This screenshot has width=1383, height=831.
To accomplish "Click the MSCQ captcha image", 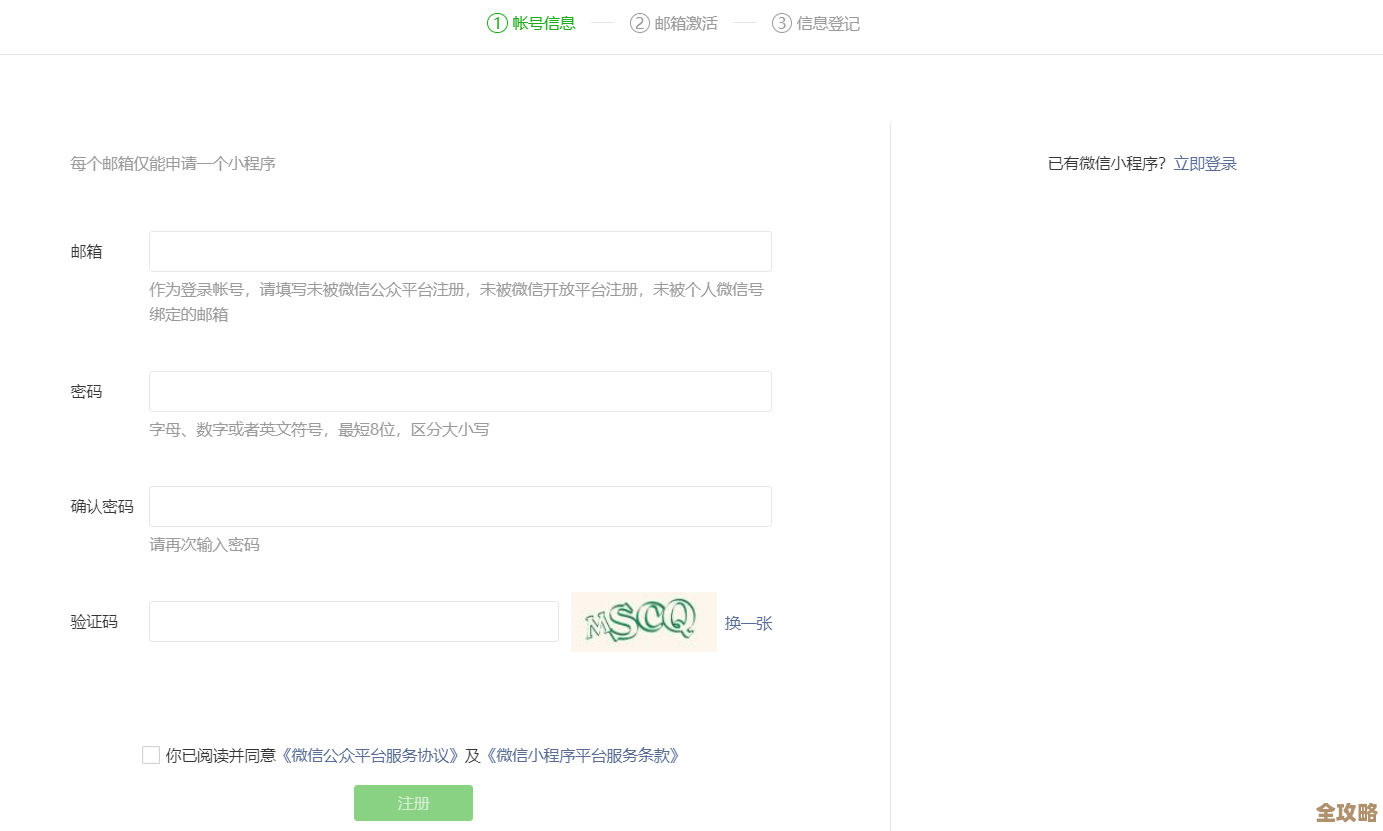I will pos(643,621).
